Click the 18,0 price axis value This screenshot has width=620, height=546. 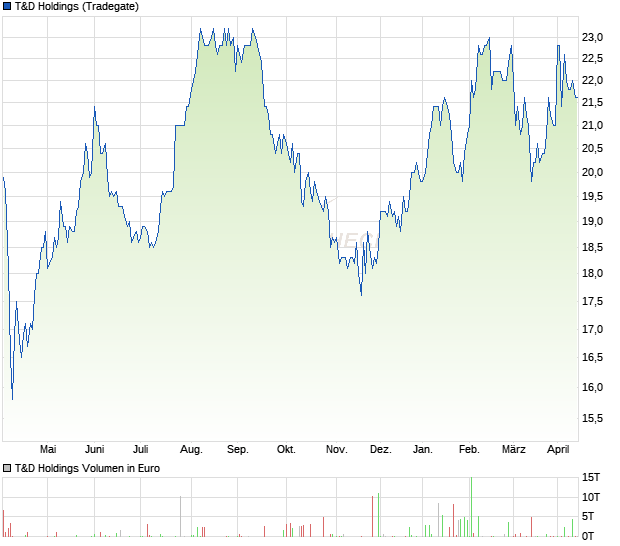592,273
